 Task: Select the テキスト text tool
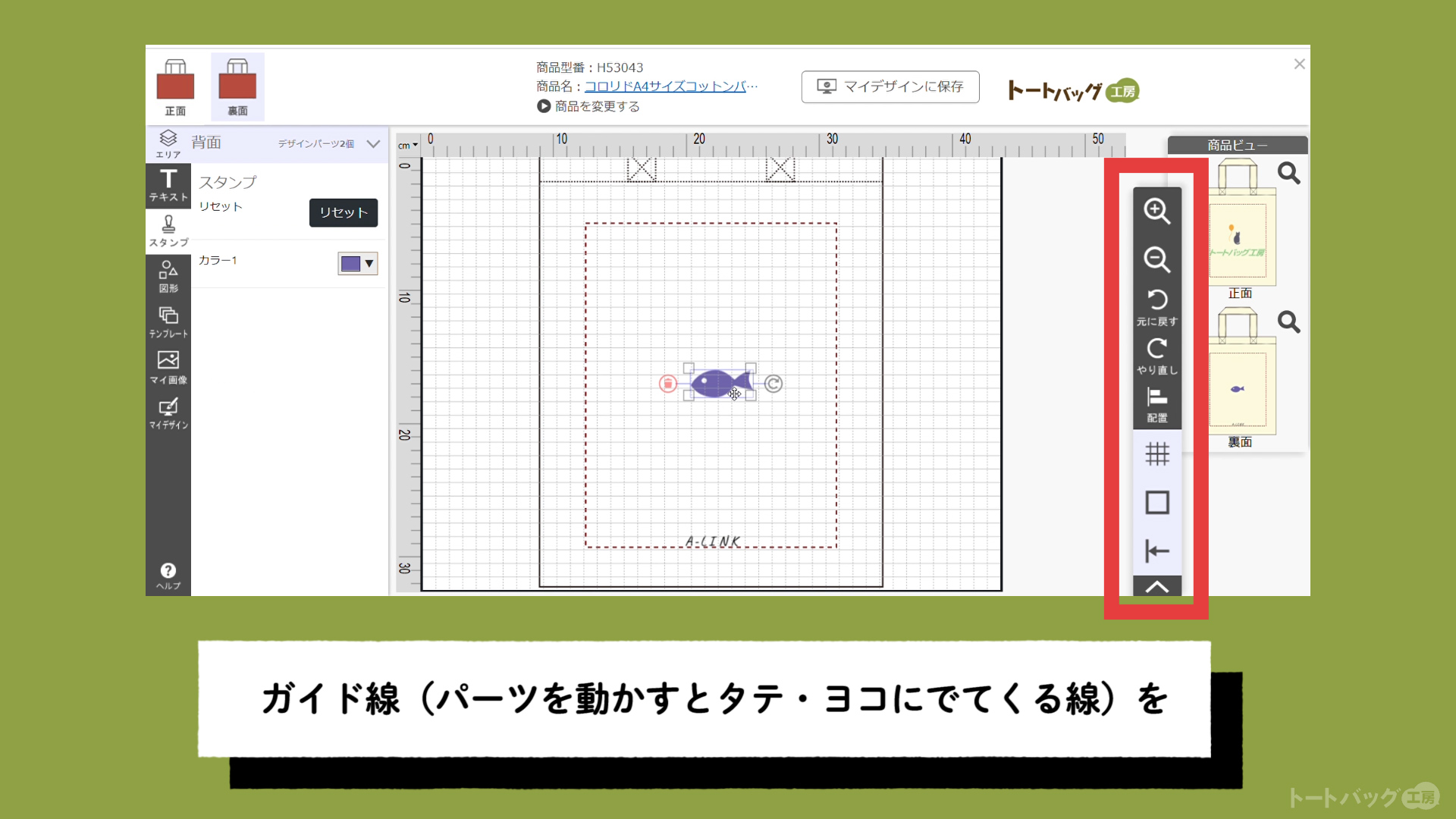[168, 185]
